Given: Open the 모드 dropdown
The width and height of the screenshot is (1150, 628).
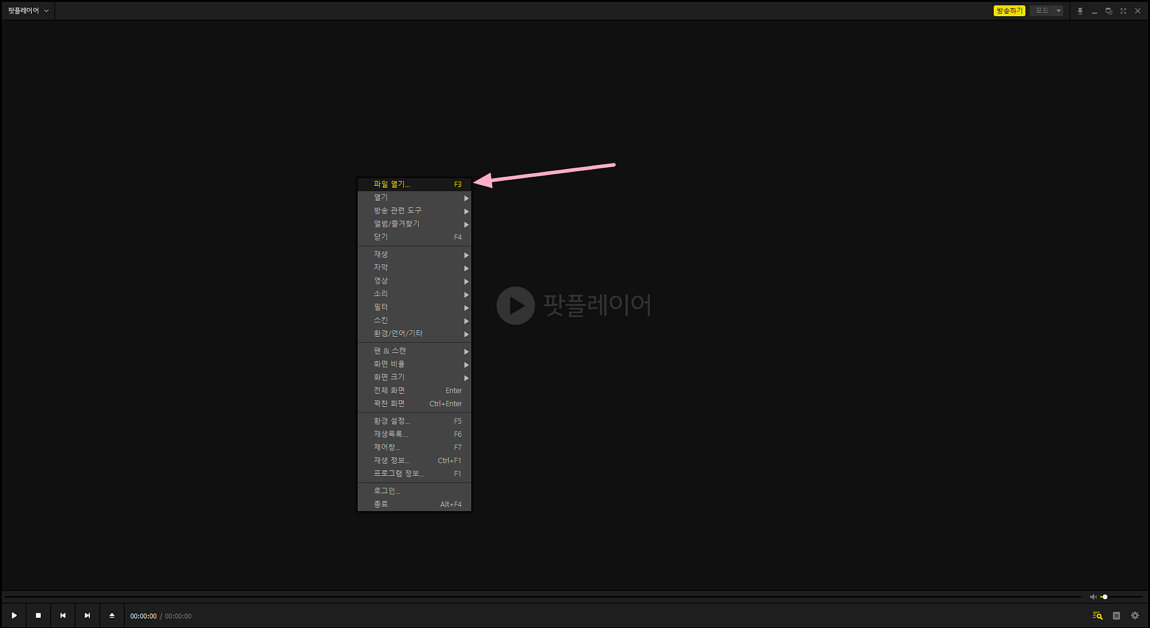Looking at the screenshot, I should (x=1047, y=11).
